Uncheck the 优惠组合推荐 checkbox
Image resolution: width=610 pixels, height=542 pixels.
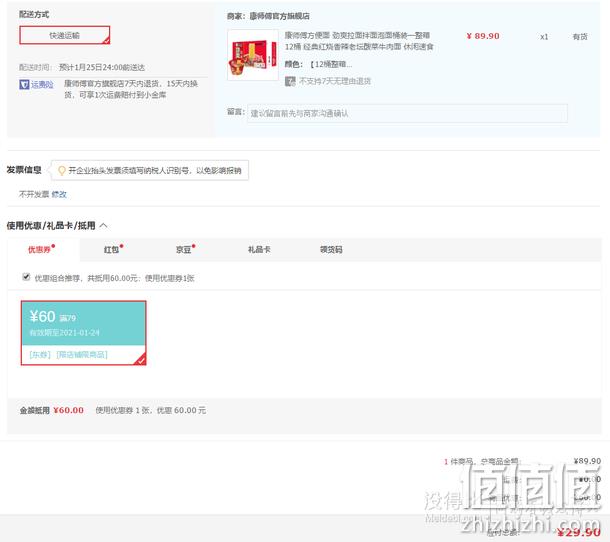click(26, 277)
